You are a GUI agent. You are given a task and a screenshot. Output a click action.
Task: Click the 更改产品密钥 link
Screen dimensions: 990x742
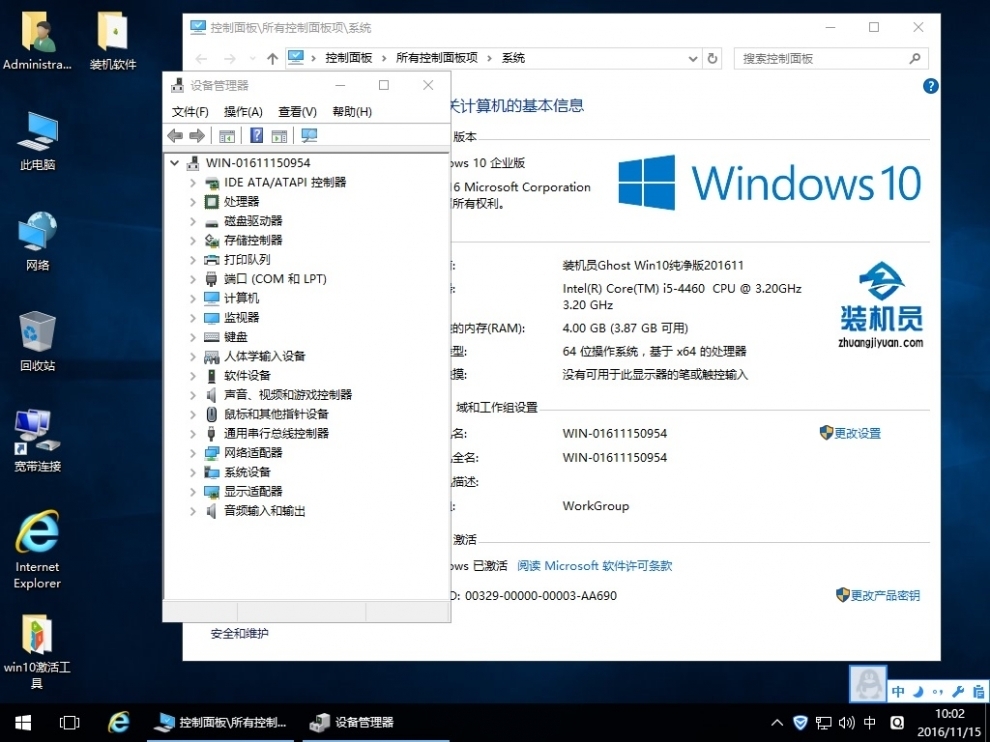pos(885,596)
